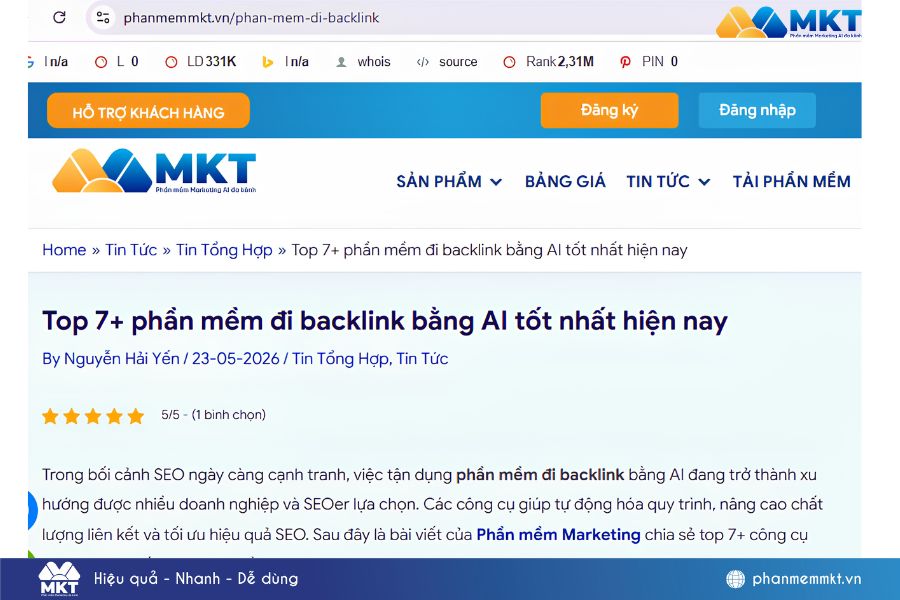Open Tin Tức in the breadcrumb
The image size is (900, 600).
click(x=131, y=250)
